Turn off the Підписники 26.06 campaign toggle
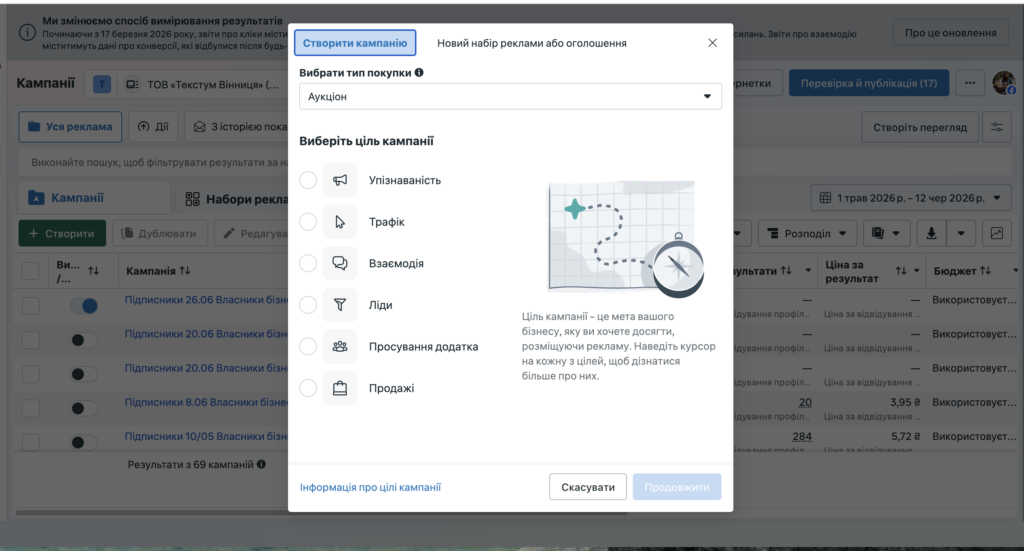This screenshot has width=1024, height=551. (x=84, y=306)
